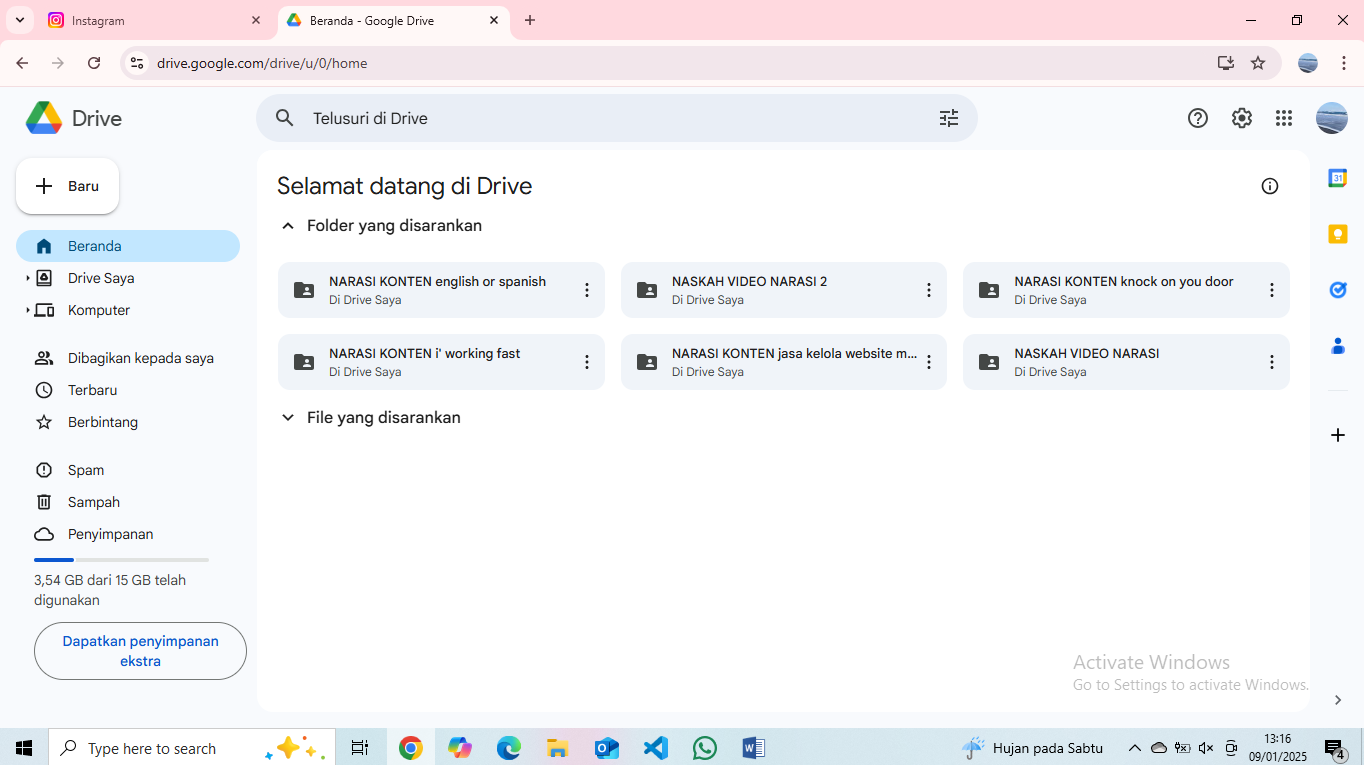Click the Baru new button
Viewport: 1364px width, 765px height.
tap(68, 186)
